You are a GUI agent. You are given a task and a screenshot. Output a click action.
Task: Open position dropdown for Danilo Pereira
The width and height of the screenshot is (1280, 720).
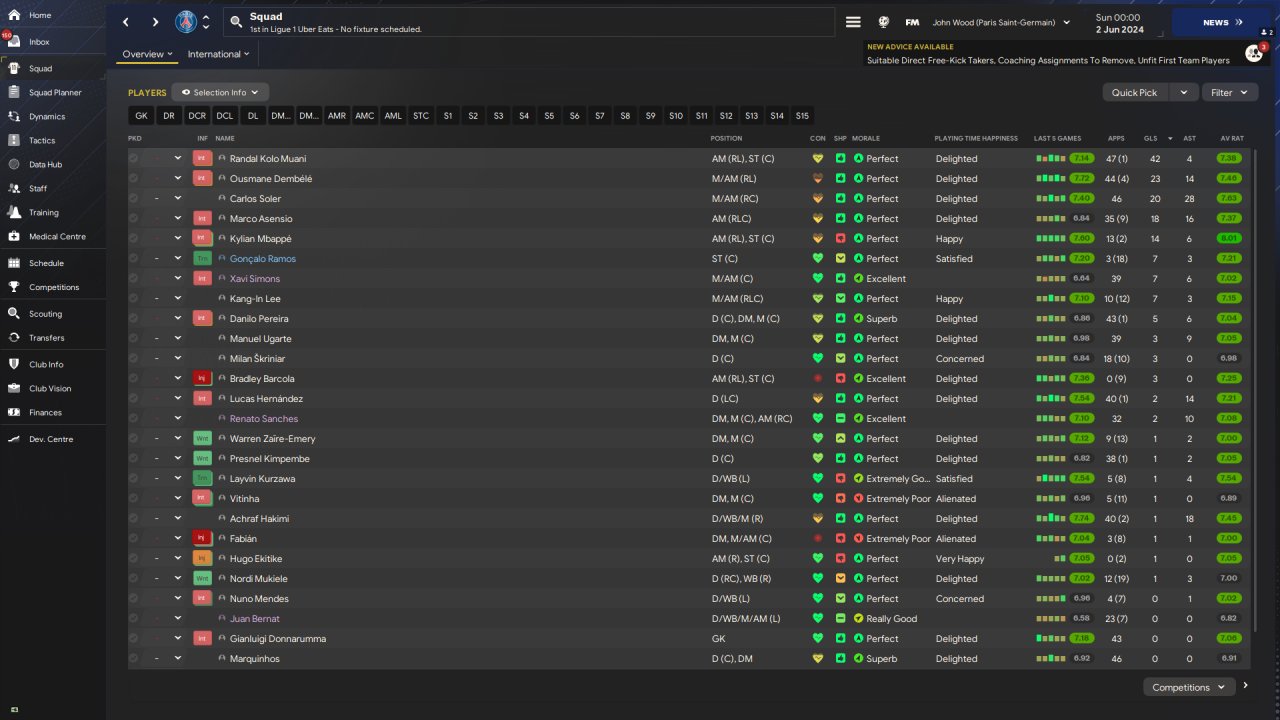click(x=178, y=318)
